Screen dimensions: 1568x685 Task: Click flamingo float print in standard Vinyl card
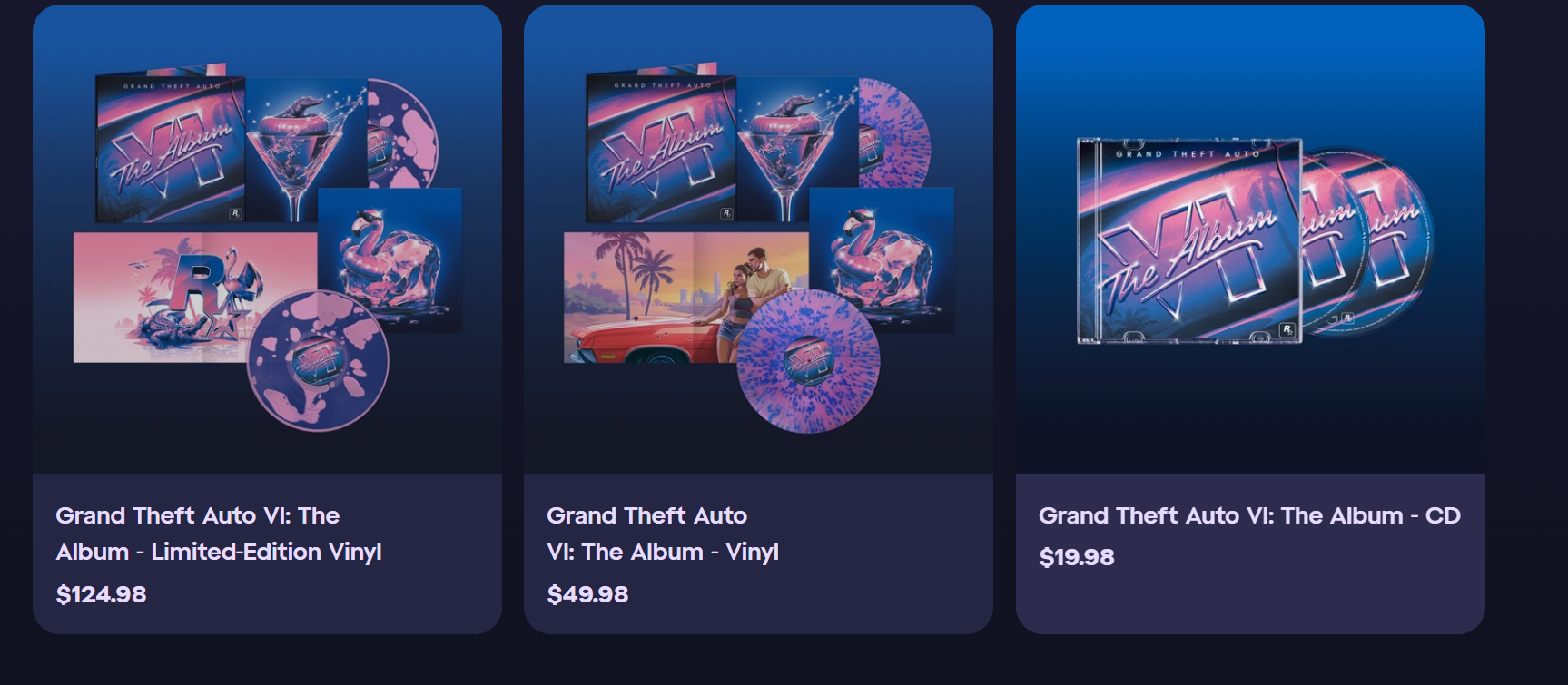pos(882,259)
